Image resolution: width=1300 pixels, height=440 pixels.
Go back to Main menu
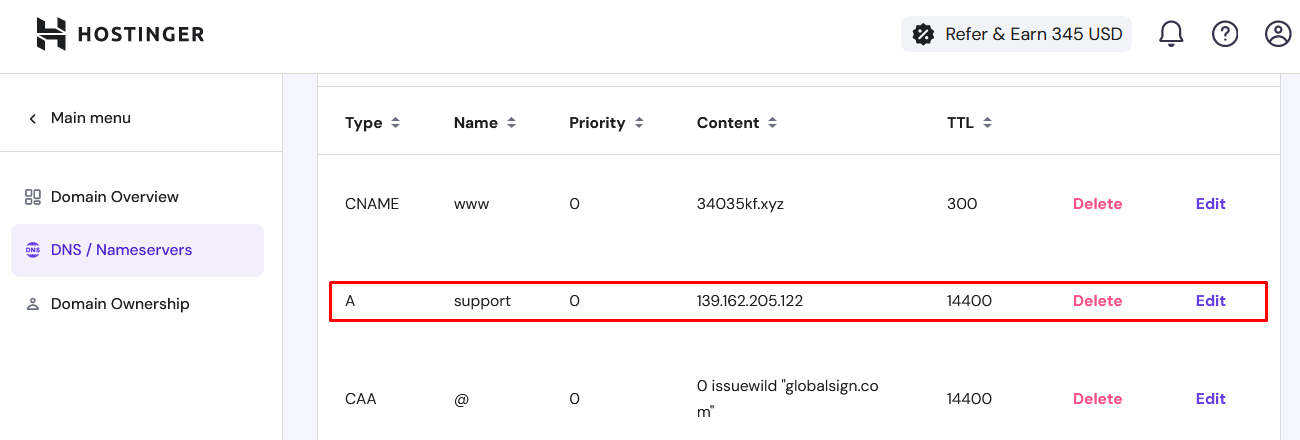pos(80,118)
